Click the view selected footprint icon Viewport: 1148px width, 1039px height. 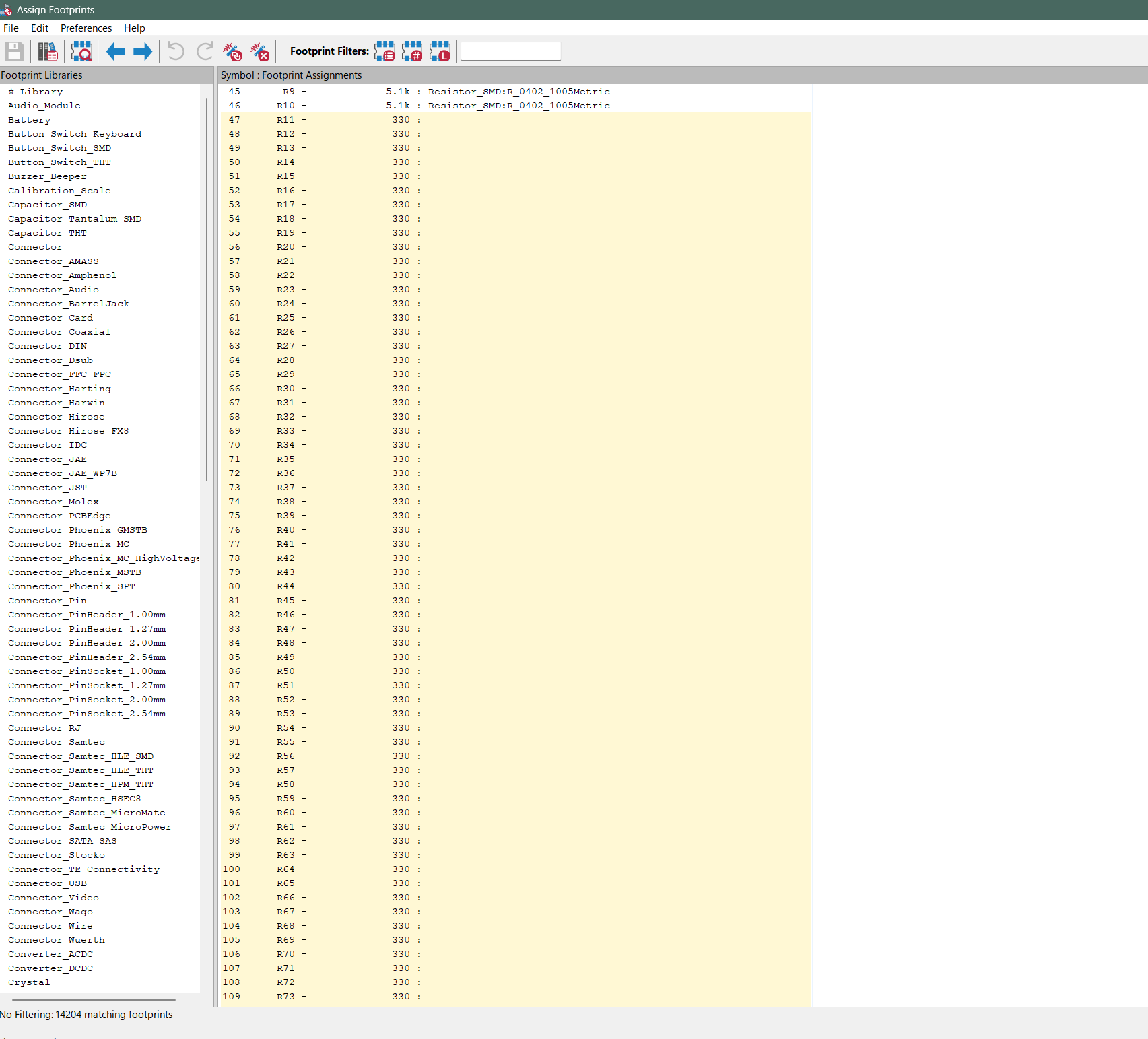point(81,52)
